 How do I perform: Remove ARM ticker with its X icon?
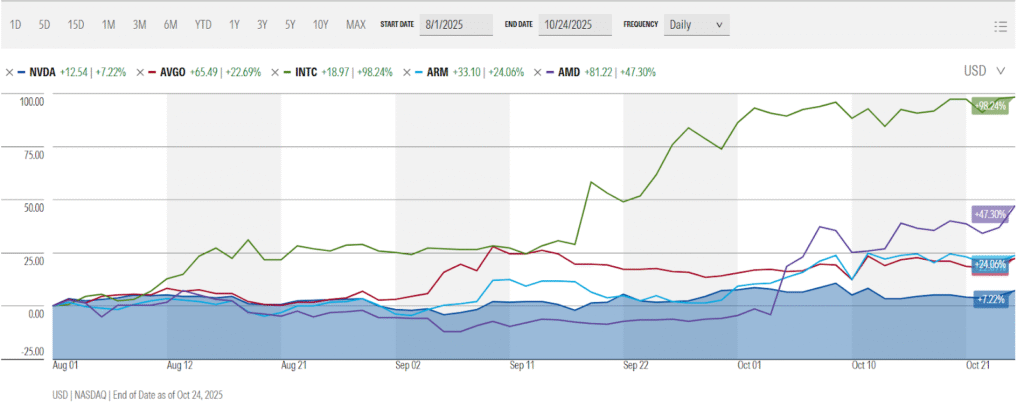(407, 72)
